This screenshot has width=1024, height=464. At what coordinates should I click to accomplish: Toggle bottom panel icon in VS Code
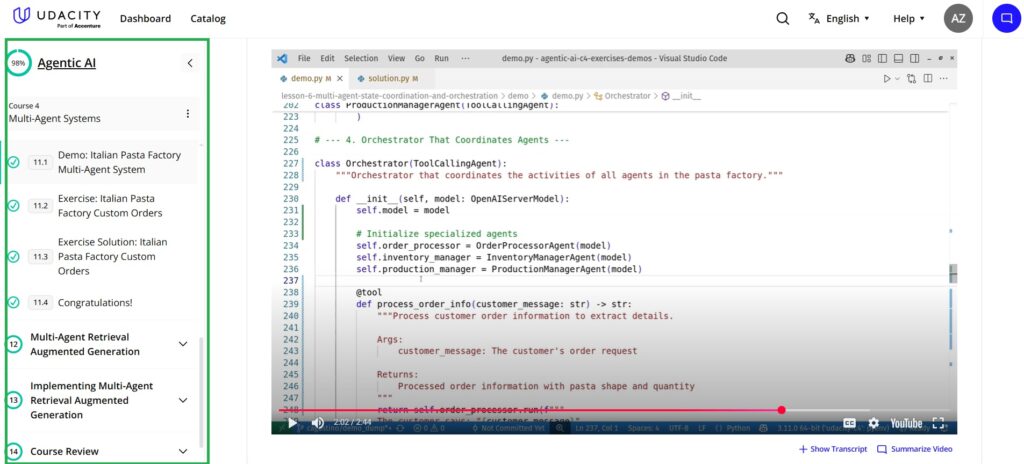(898, 58)
